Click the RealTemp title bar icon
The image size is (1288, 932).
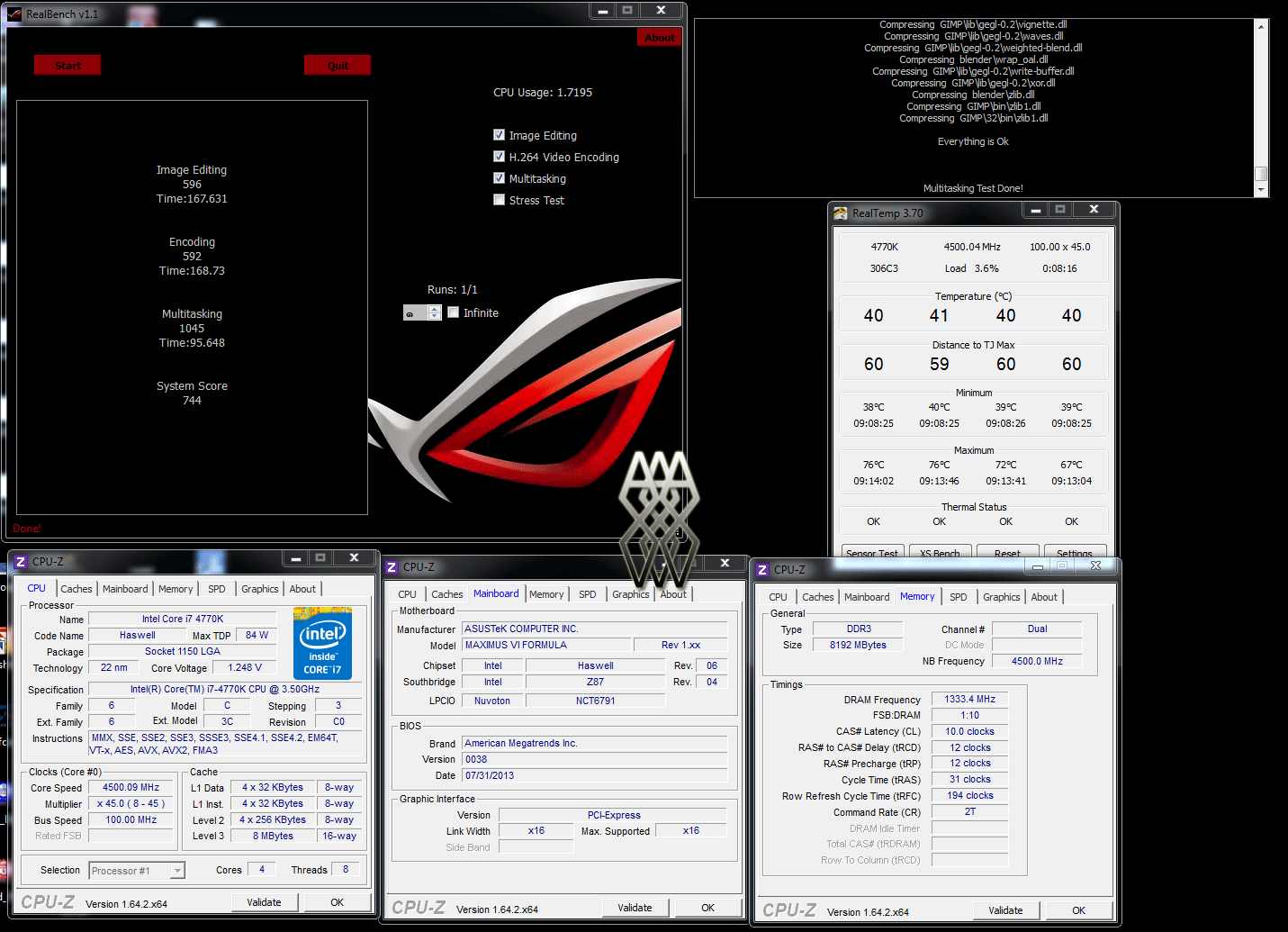coord(841,213)
